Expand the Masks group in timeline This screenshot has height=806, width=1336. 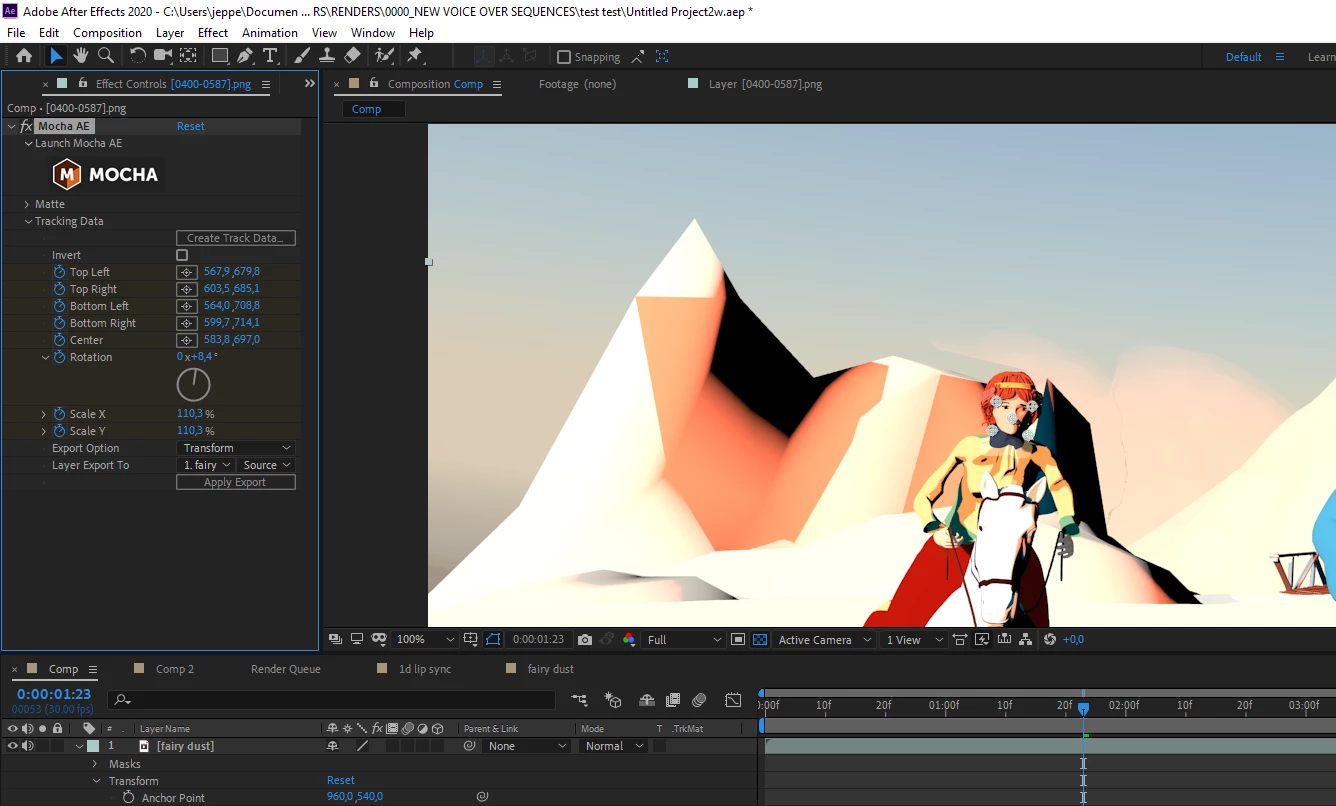pyautogui.click(x=96, y=764)
